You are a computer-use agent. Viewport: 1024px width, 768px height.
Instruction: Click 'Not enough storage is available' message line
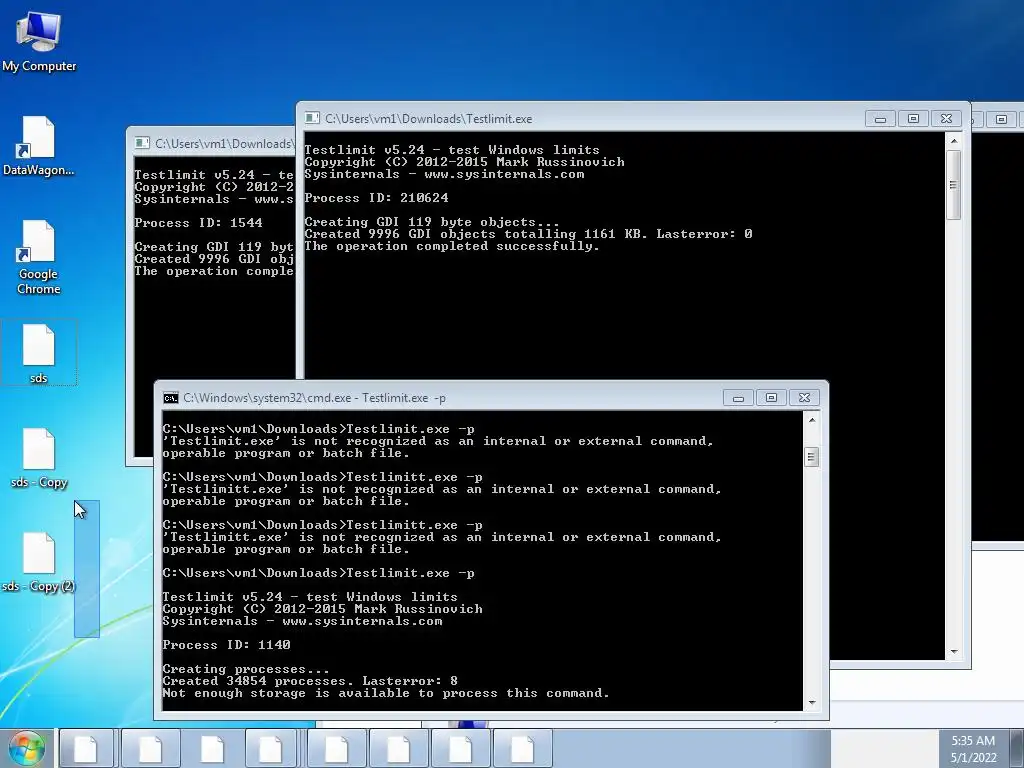point(386,694)
